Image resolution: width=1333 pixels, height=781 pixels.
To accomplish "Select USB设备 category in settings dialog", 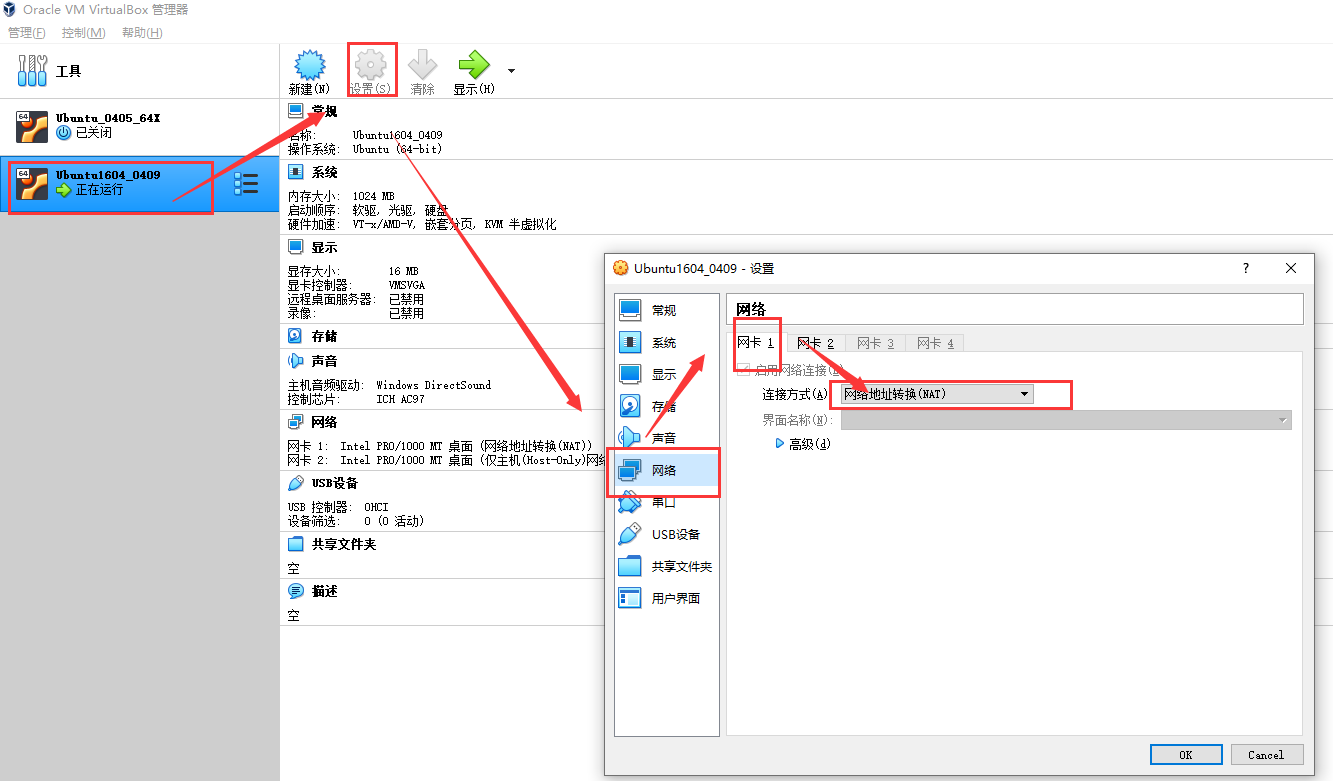I will (x=666, y=534).
